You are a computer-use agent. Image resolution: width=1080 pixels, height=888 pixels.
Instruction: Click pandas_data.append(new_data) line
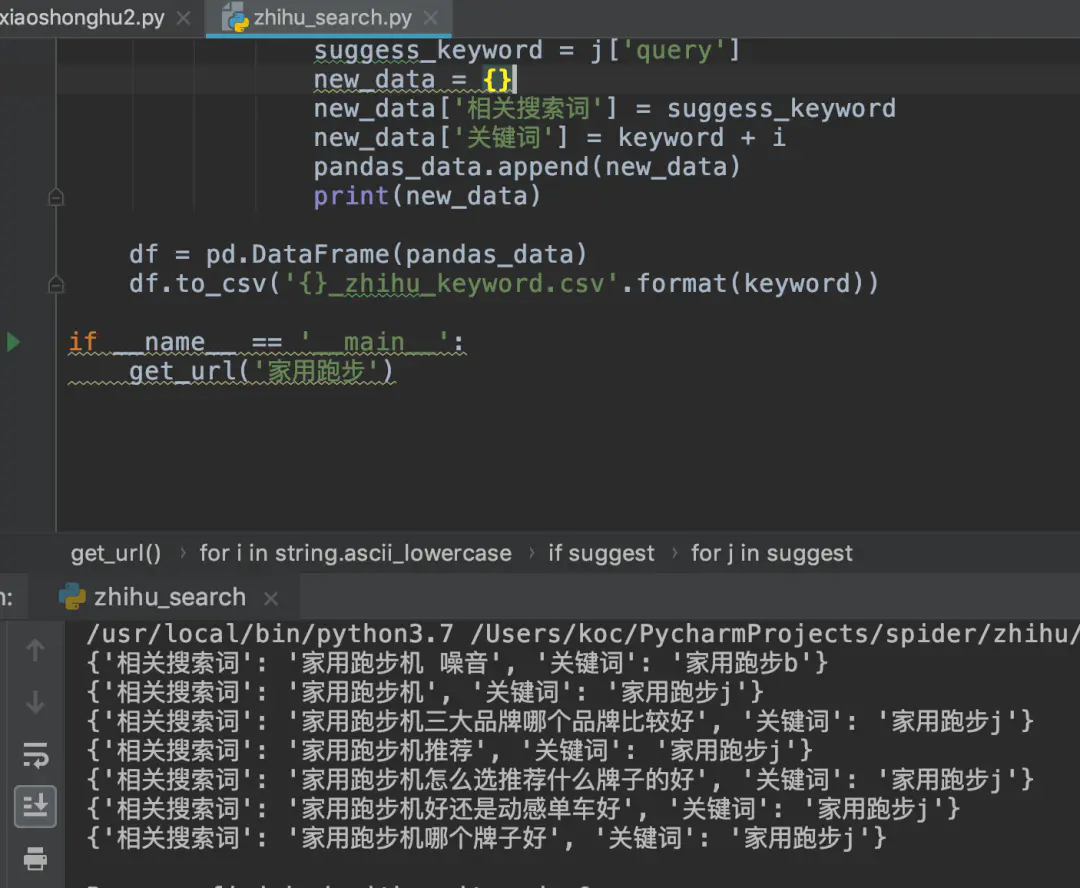coord(527,167)
